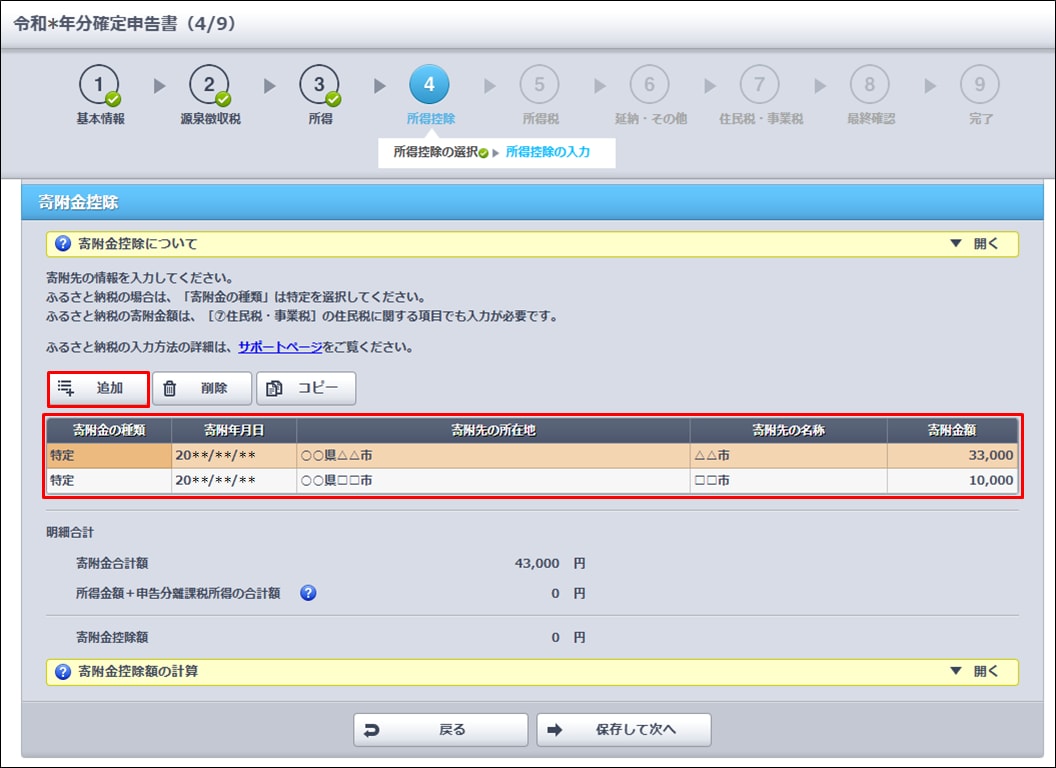Go to step 2 源泉徴収税 circle
1056x768 pixels.
(209, 85)
